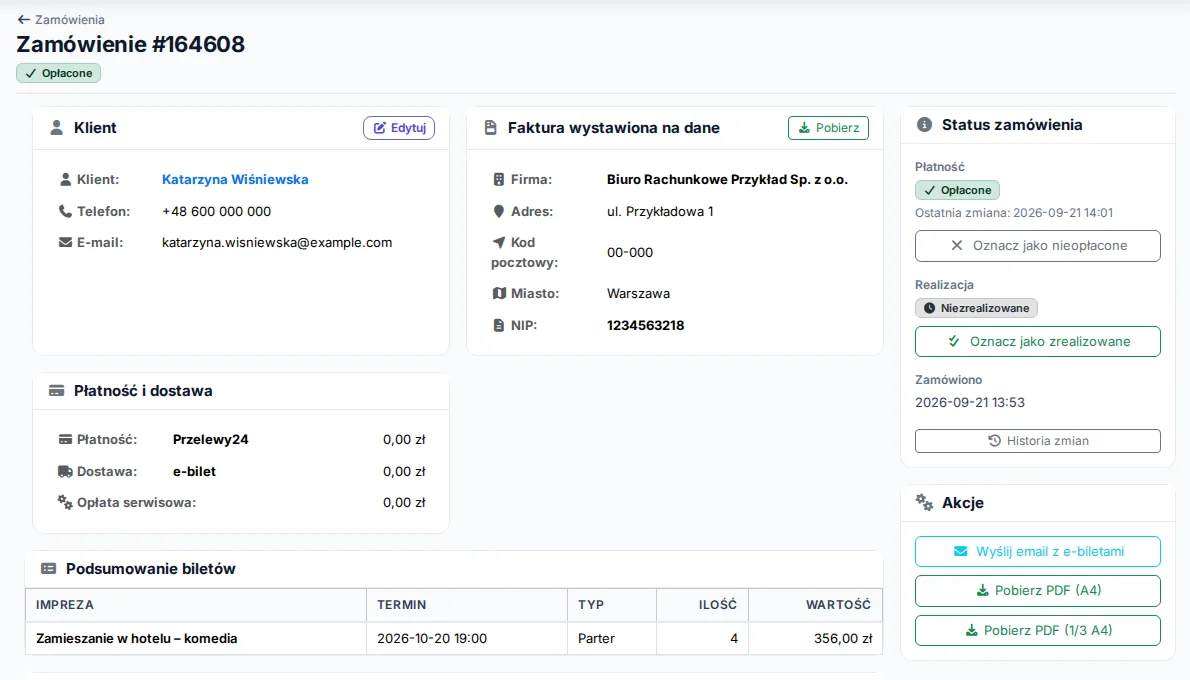Viewport: 1190px width, 680px height.
Task: Click Oznacz jako zrealizowane button
Action: coord(1037,342)
